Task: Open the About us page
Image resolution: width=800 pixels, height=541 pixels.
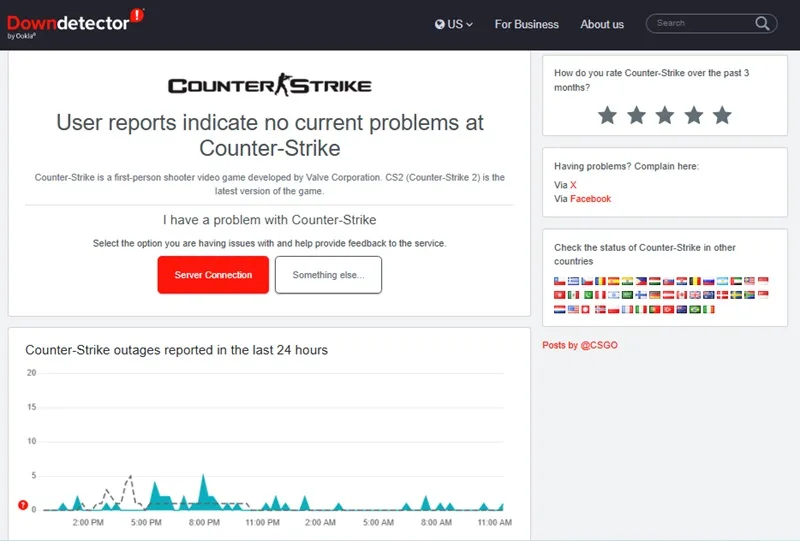Action: point(602,24)
